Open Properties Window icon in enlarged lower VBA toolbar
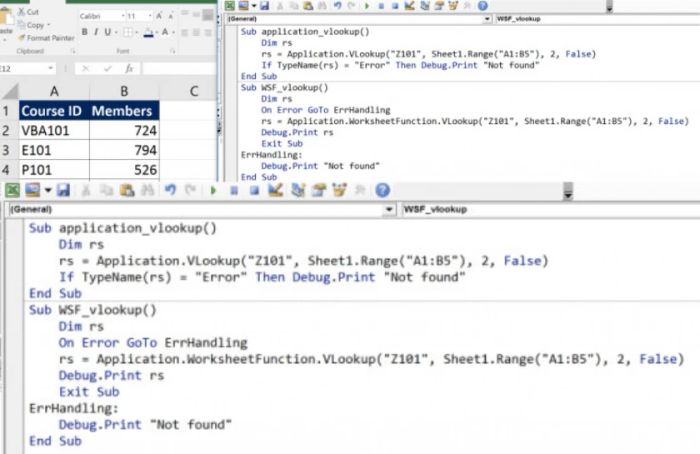 click(318, 191)
